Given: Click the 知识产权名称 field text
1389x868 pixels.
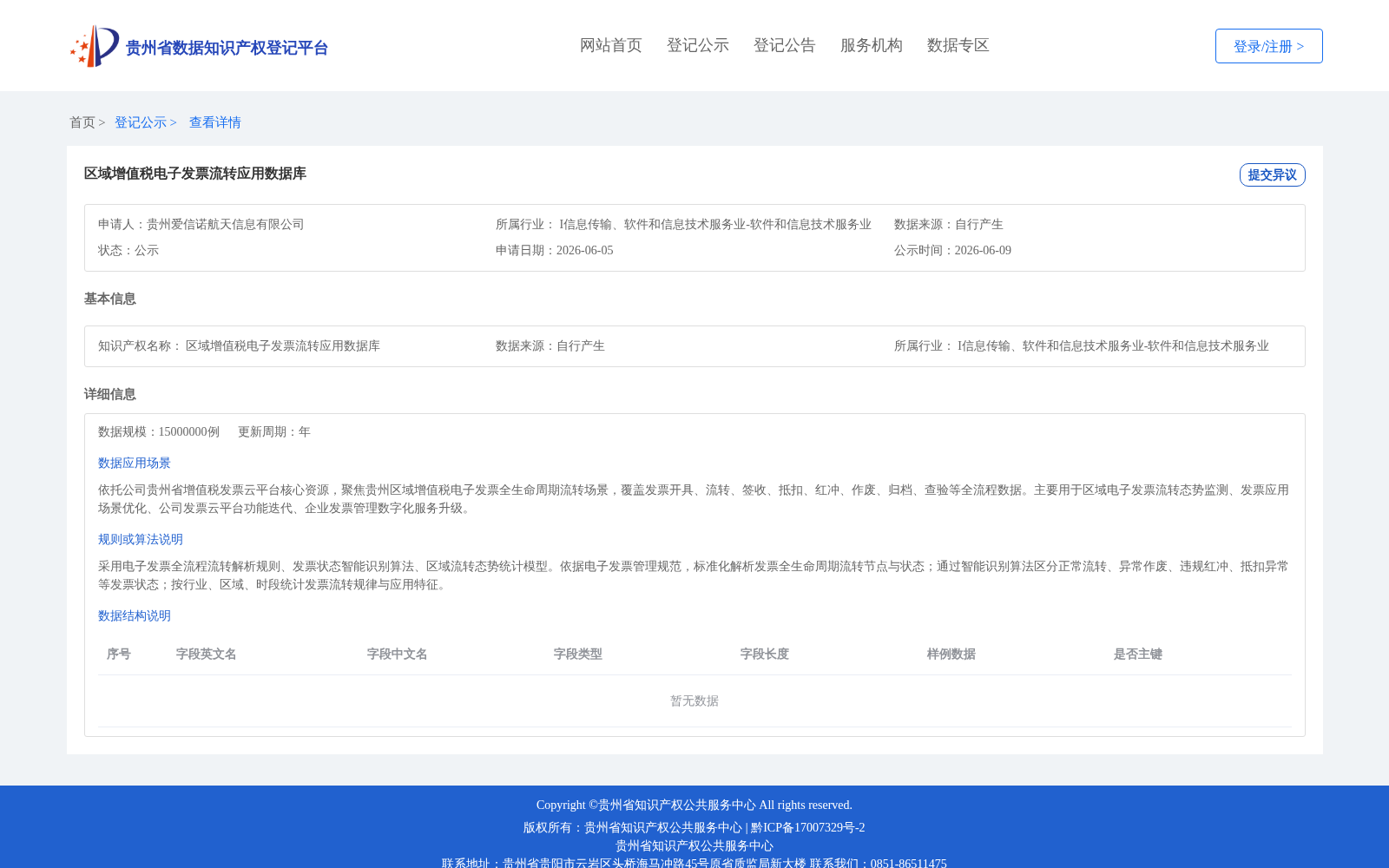Looking at the screenshot, I should 239,345.
